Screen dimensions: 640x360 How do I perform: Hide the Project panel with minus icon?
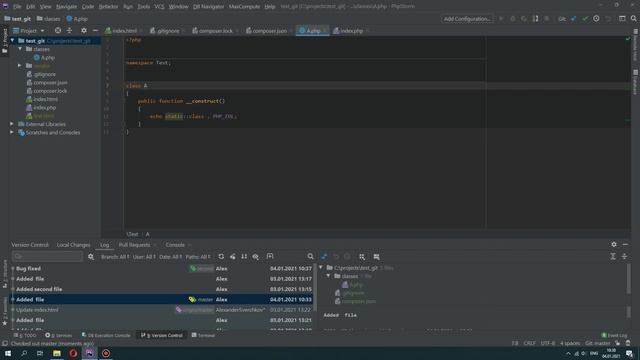(95, 31)
